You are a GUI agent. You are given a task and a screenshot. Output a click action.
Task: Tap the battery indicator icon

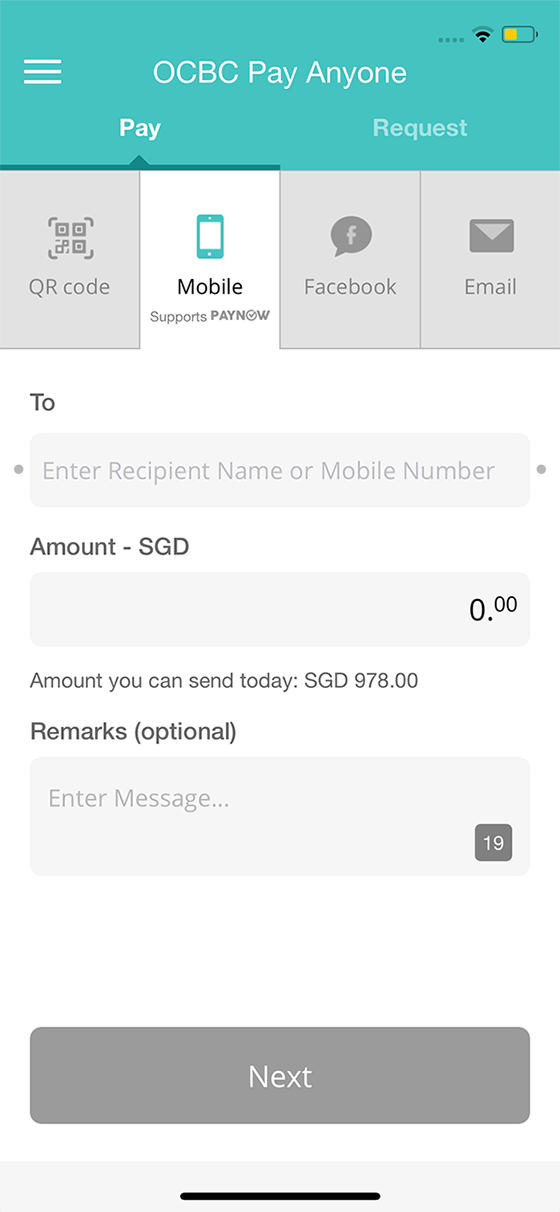(x=520, y=36)
